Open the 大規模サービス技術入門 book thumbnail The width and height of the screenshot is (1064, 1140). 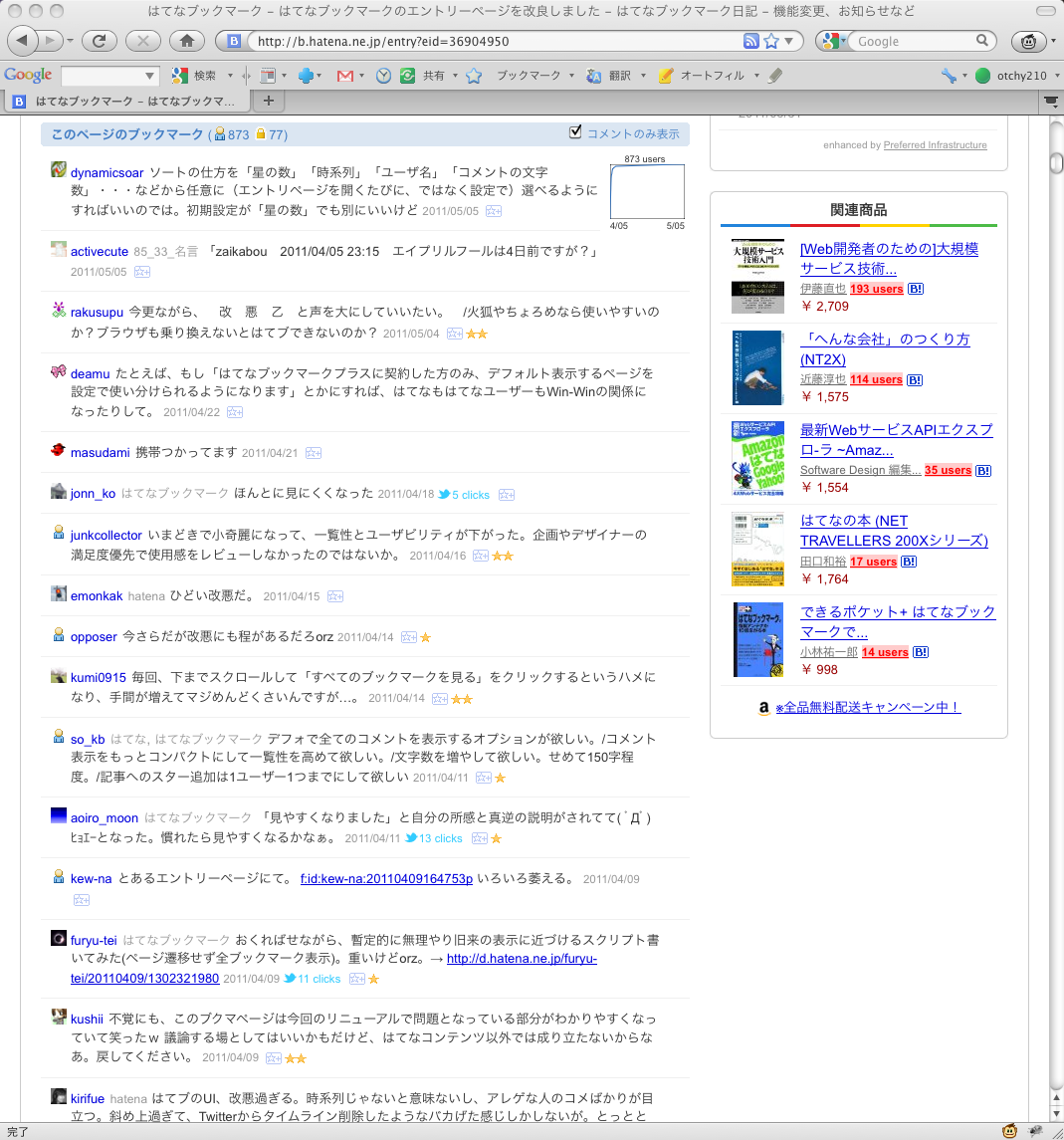pyautogui.click(x=757, y=276)
